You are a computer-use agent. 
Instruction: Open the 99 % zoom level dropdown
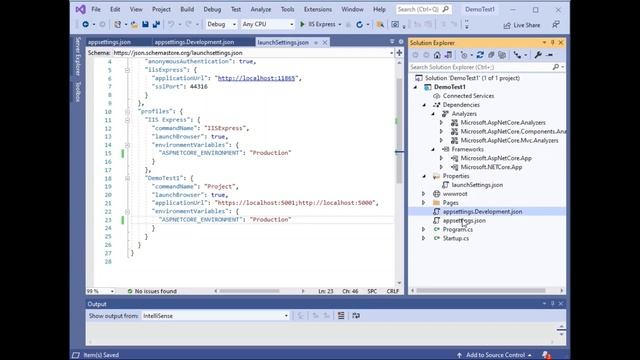112,291
